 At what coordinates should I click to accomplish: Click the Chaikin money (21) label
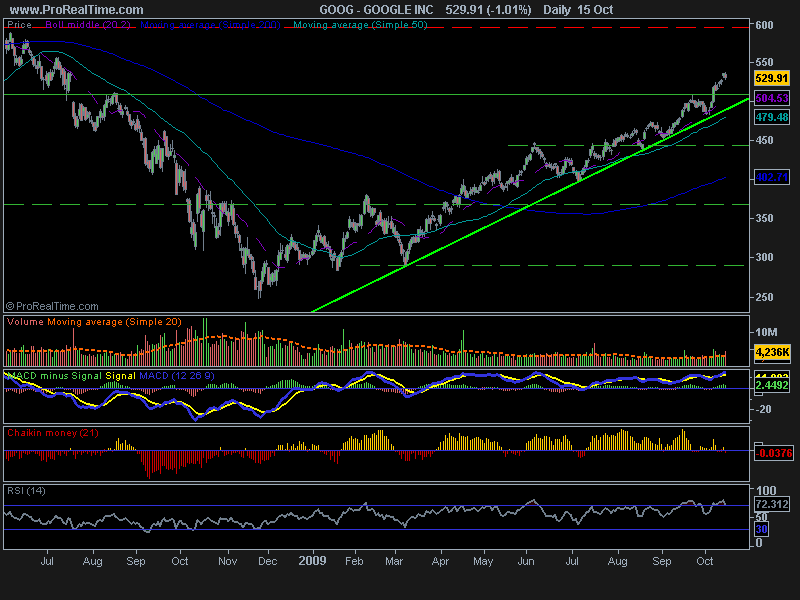(53, 433)
